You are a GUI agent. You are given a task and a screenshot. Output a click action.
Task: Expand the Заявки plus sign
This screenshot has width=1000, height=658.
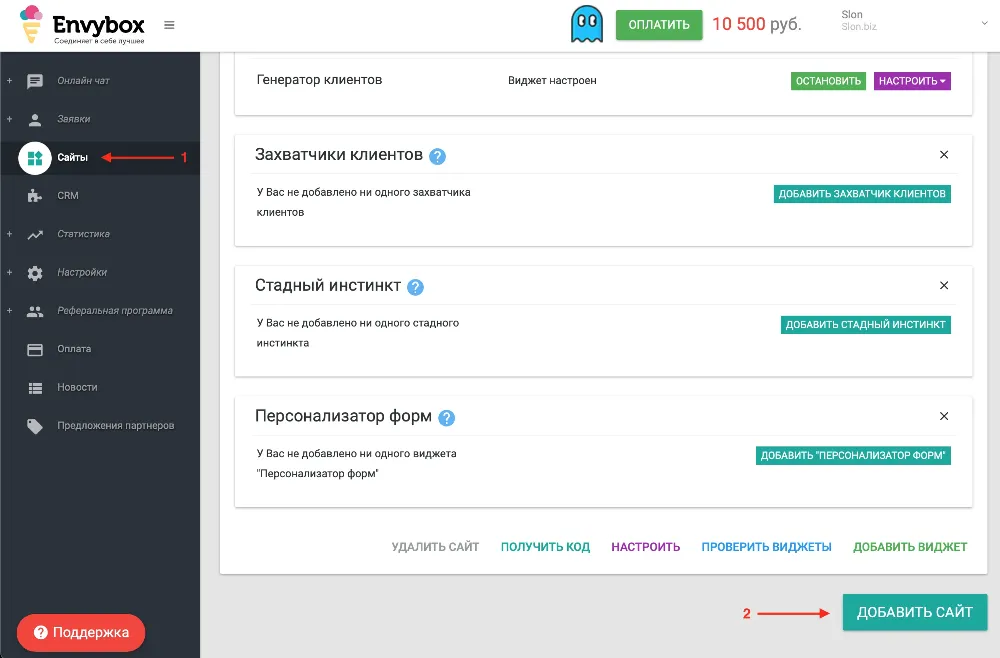[x=10, y=119]
